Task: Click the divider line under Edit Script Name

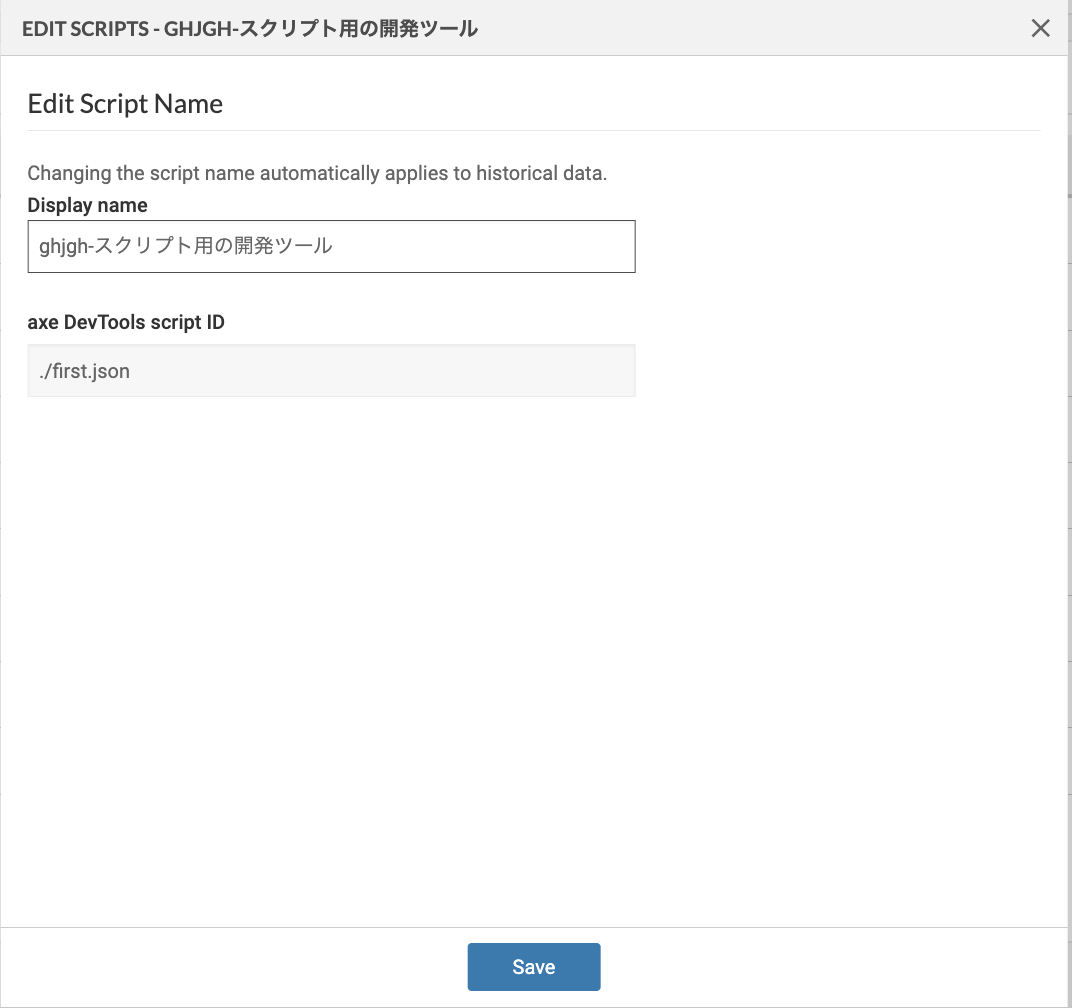Action: pos(533,131)
